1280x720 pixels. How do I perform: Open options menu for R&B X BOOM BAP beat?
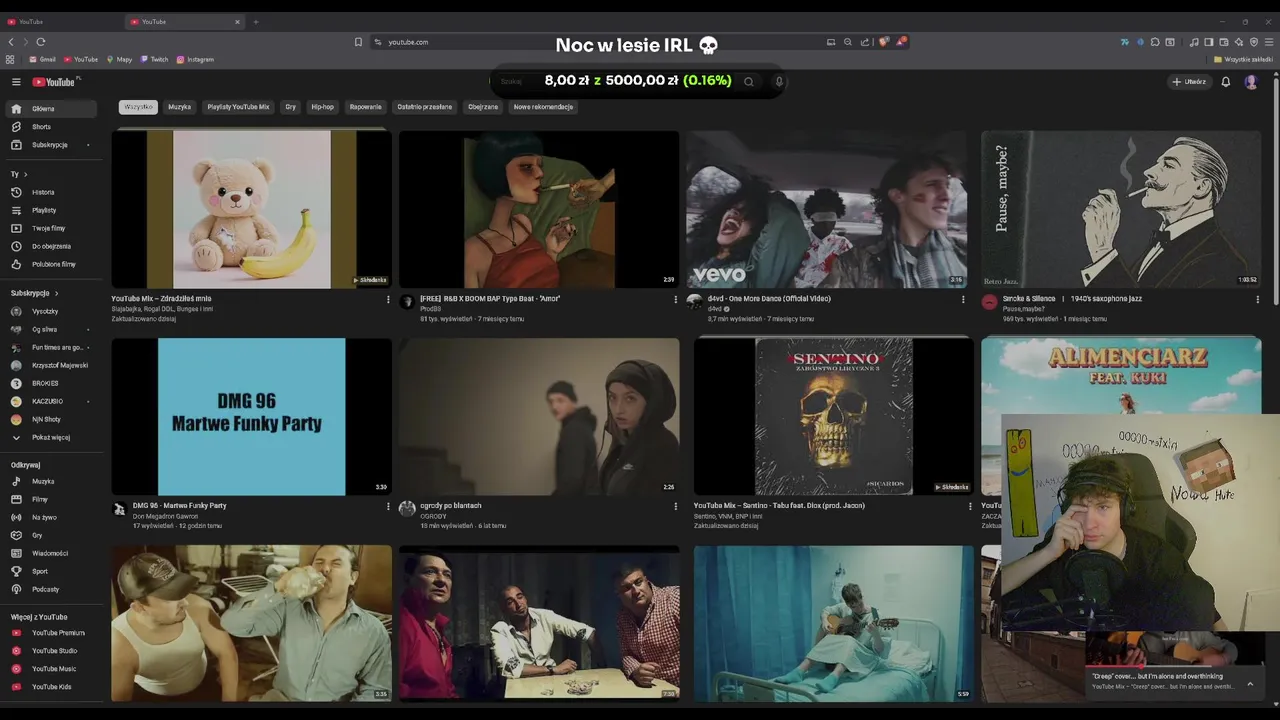pos(675,299)
